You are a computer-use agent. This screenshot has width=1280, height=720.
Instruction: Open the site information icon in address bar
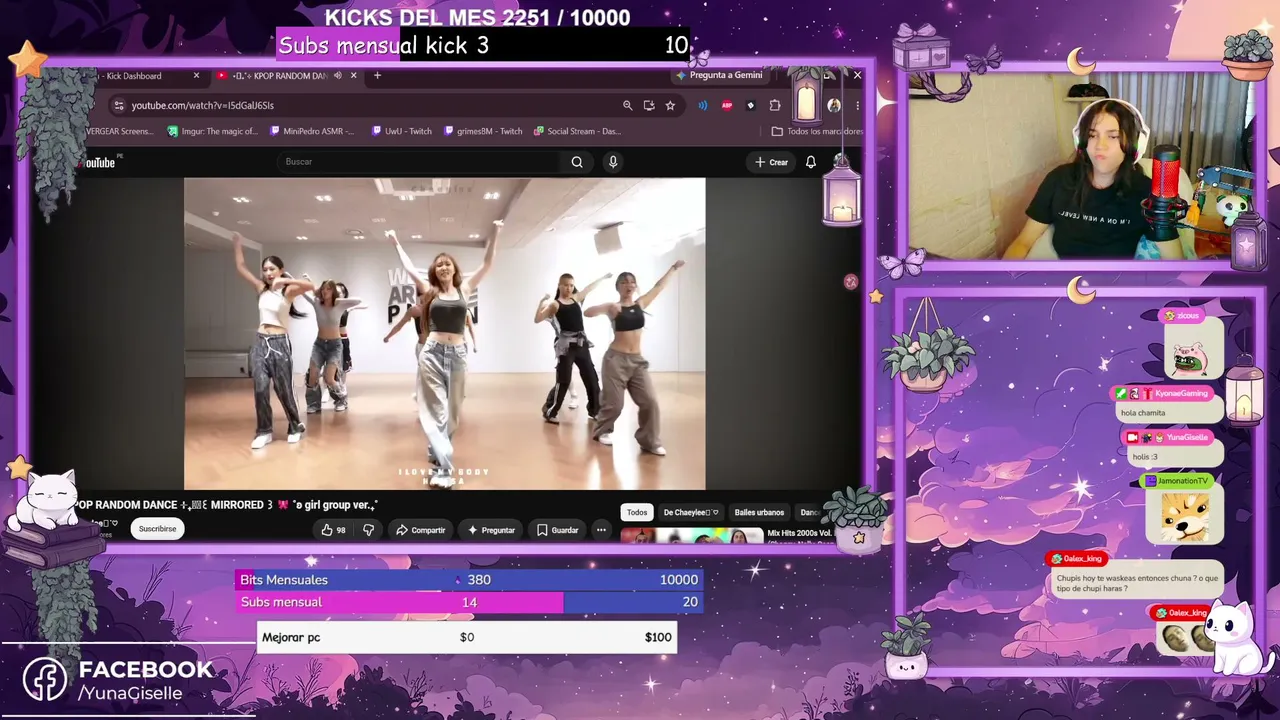click(118, 105)
